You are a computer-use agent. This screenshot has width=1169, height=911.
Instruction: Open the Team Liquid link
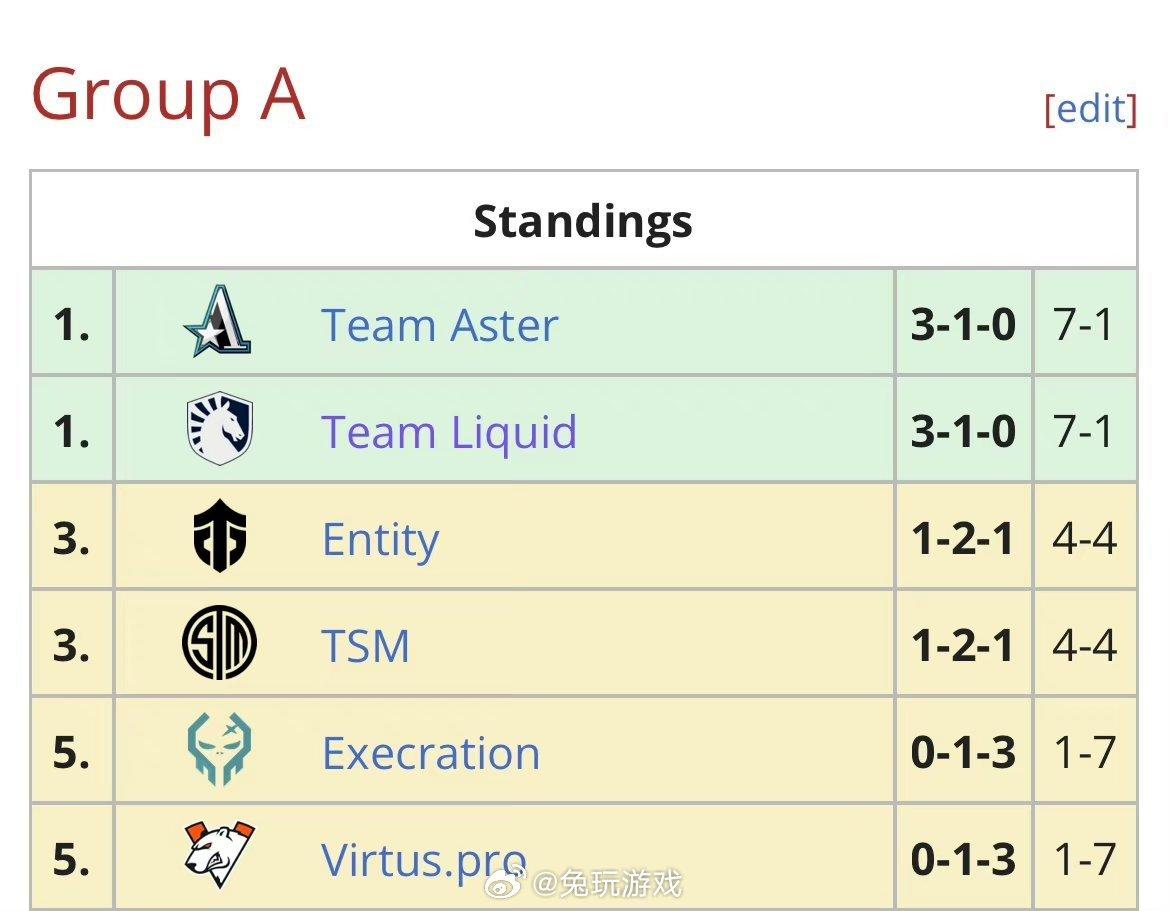[x=449, y=433]
